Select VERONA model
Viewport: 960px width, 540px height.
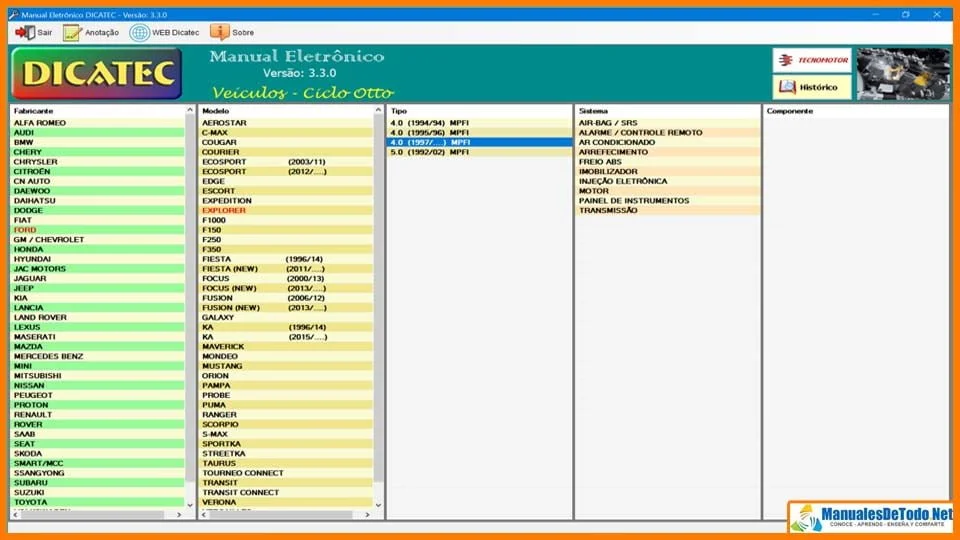pyautogui.click(x=287, y=503)
